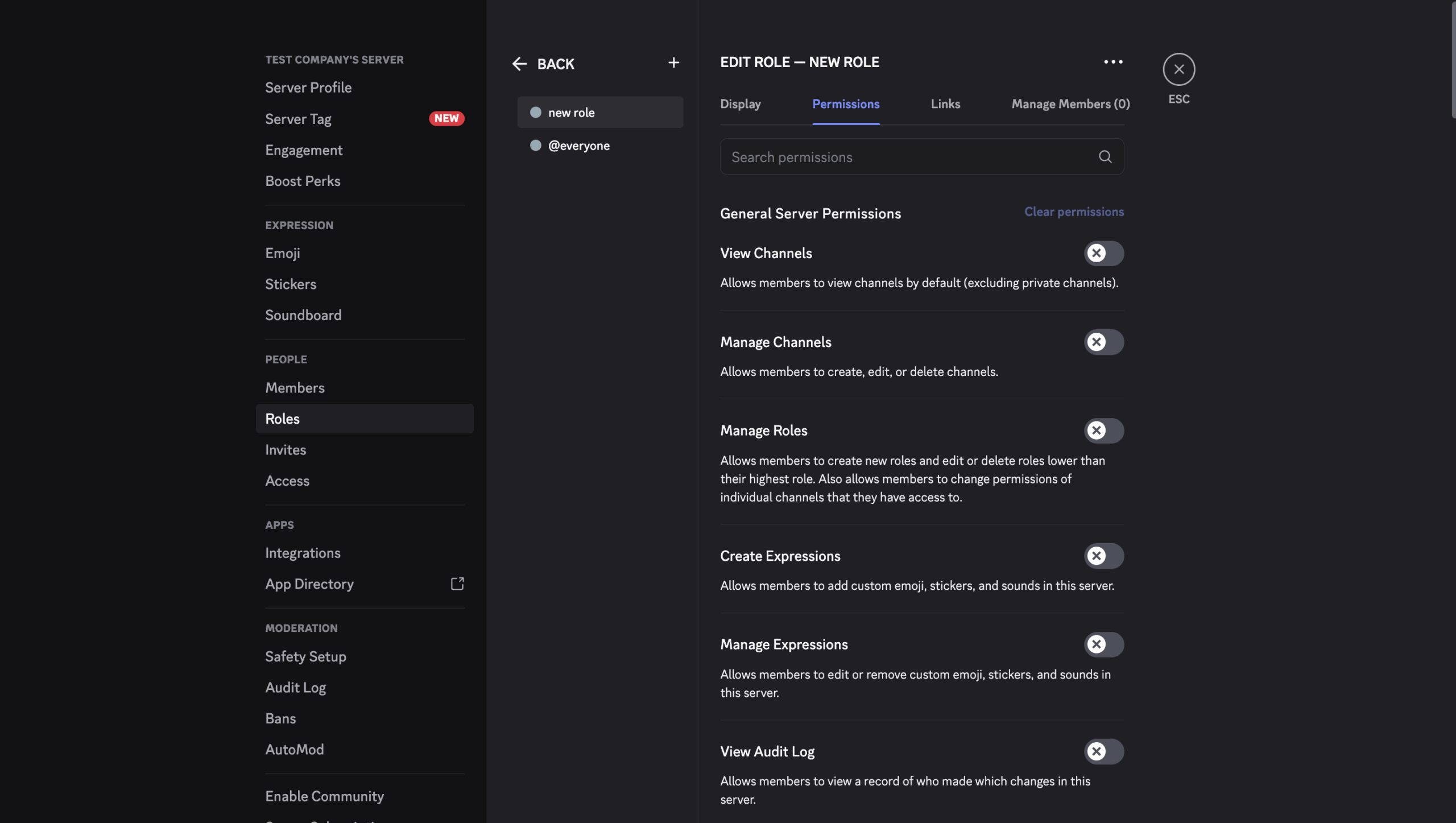Focus the Search permissions field
The width and height of the screenshot is (1456, 823).
(921, 156)
